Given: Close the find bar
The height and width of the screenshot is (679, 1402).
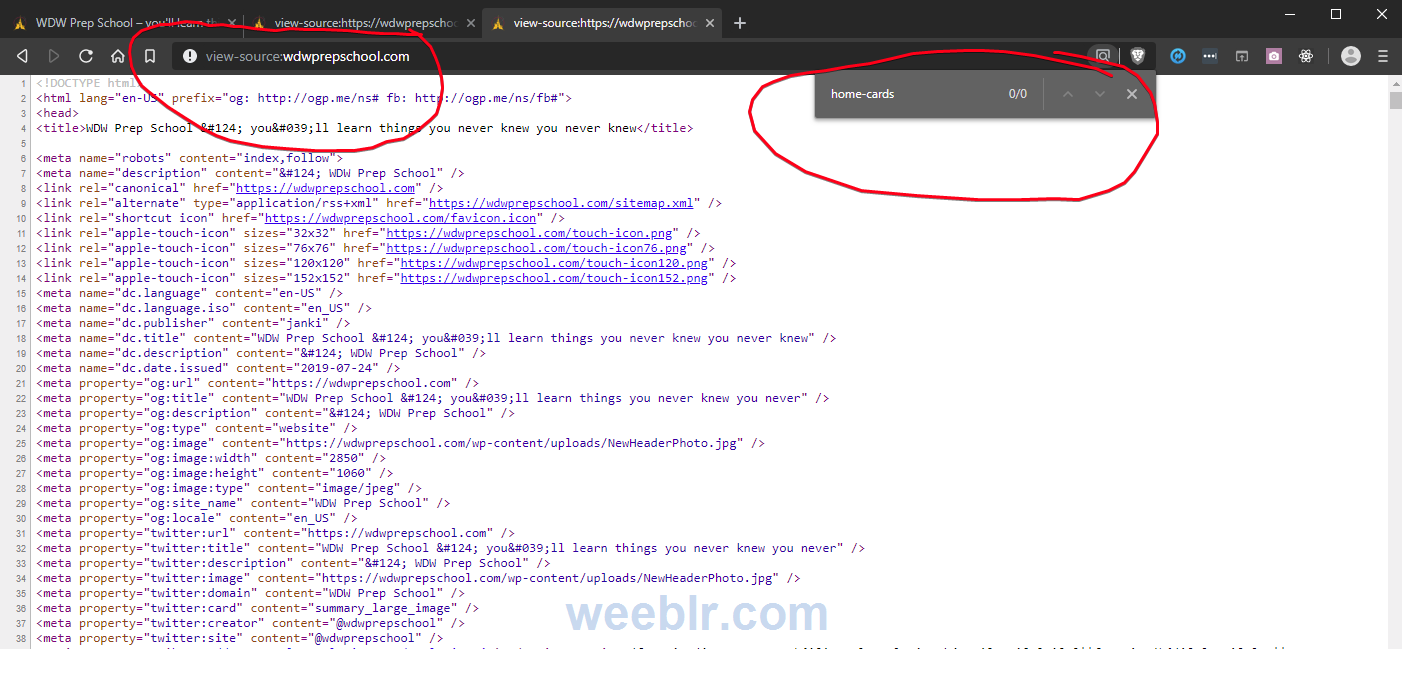Looking at the screenshot, I should coord(1132,94).
